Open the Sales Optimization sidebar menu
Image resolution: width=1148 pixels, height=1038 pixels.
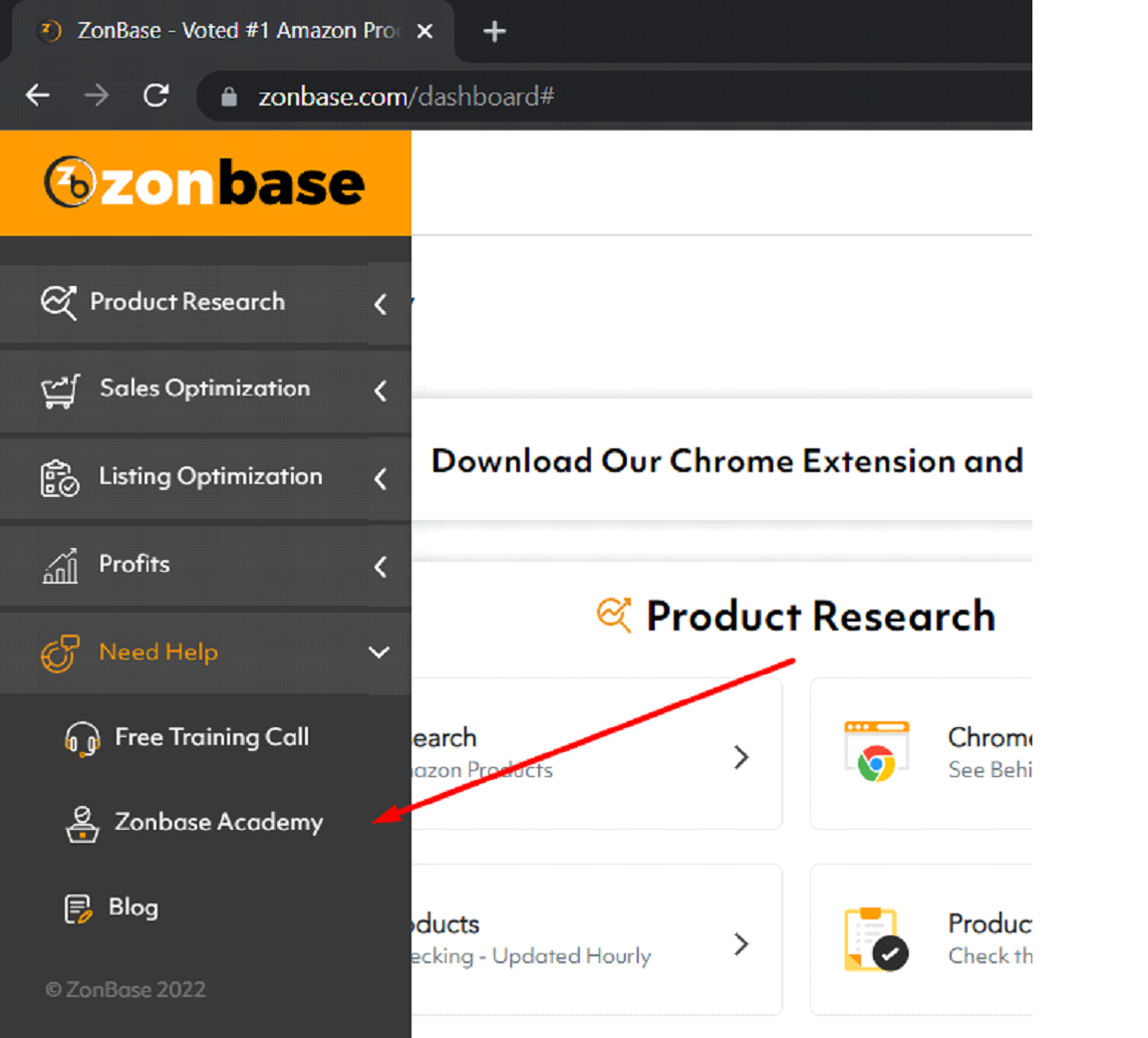pos(205,389)
